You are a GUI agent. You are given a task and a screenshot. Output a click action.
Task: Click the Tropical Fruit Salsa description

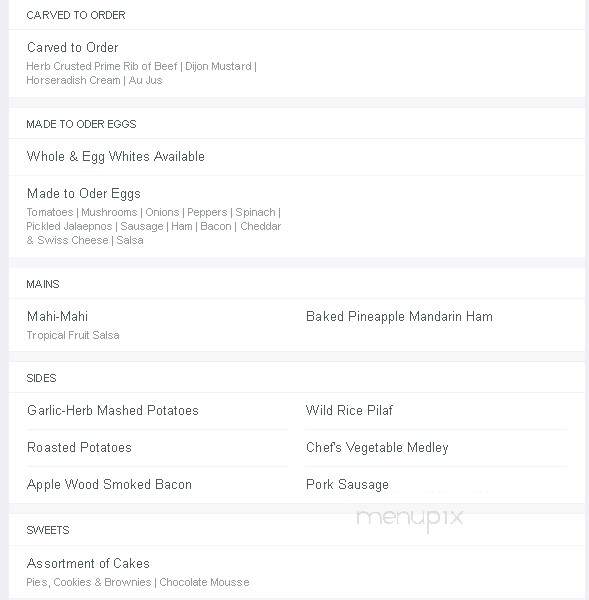[x=73, y=335]
